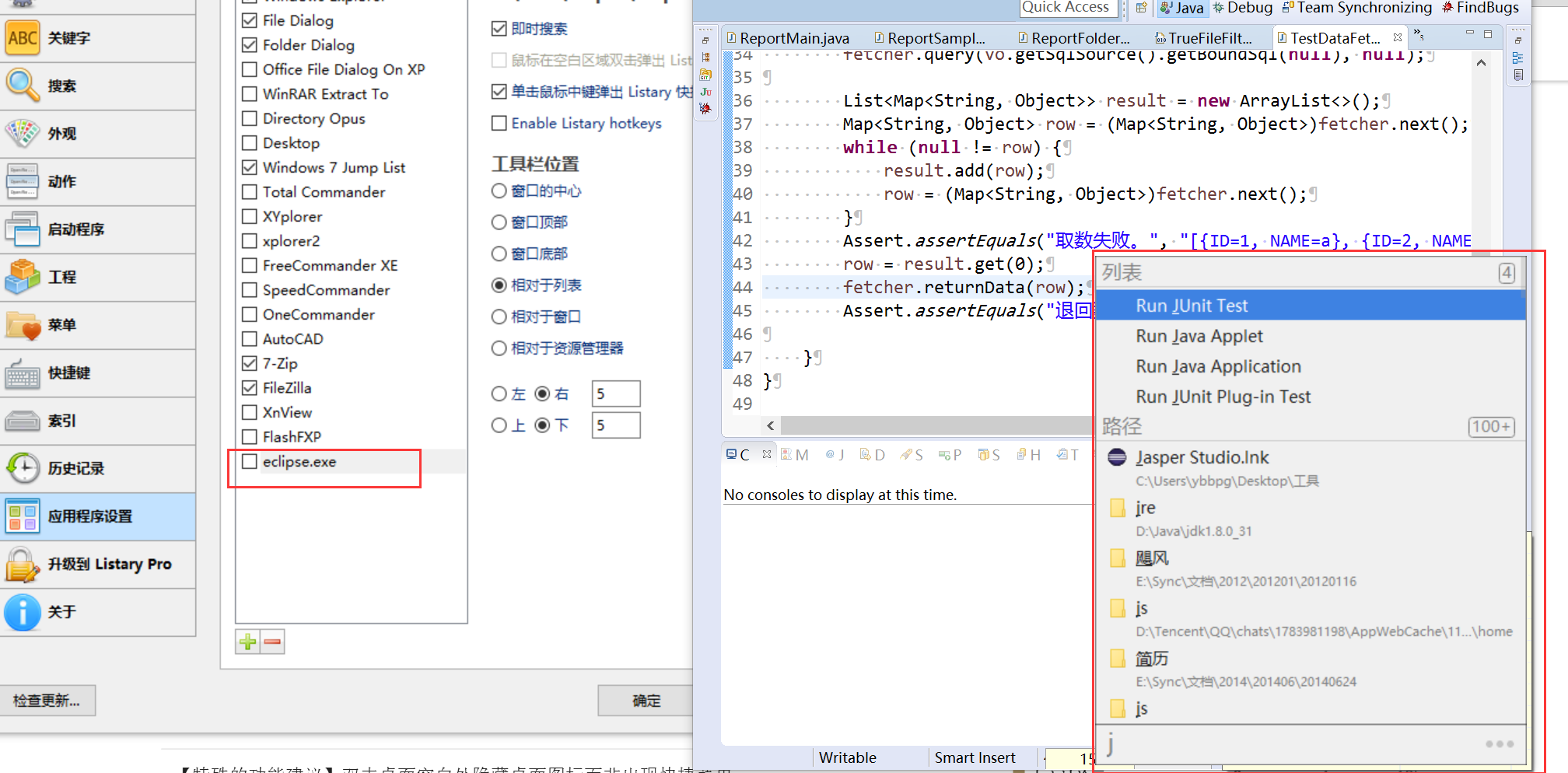Toggle the Folder Dialog checkbox
The image size is (1568, 773).
point(250,45)
